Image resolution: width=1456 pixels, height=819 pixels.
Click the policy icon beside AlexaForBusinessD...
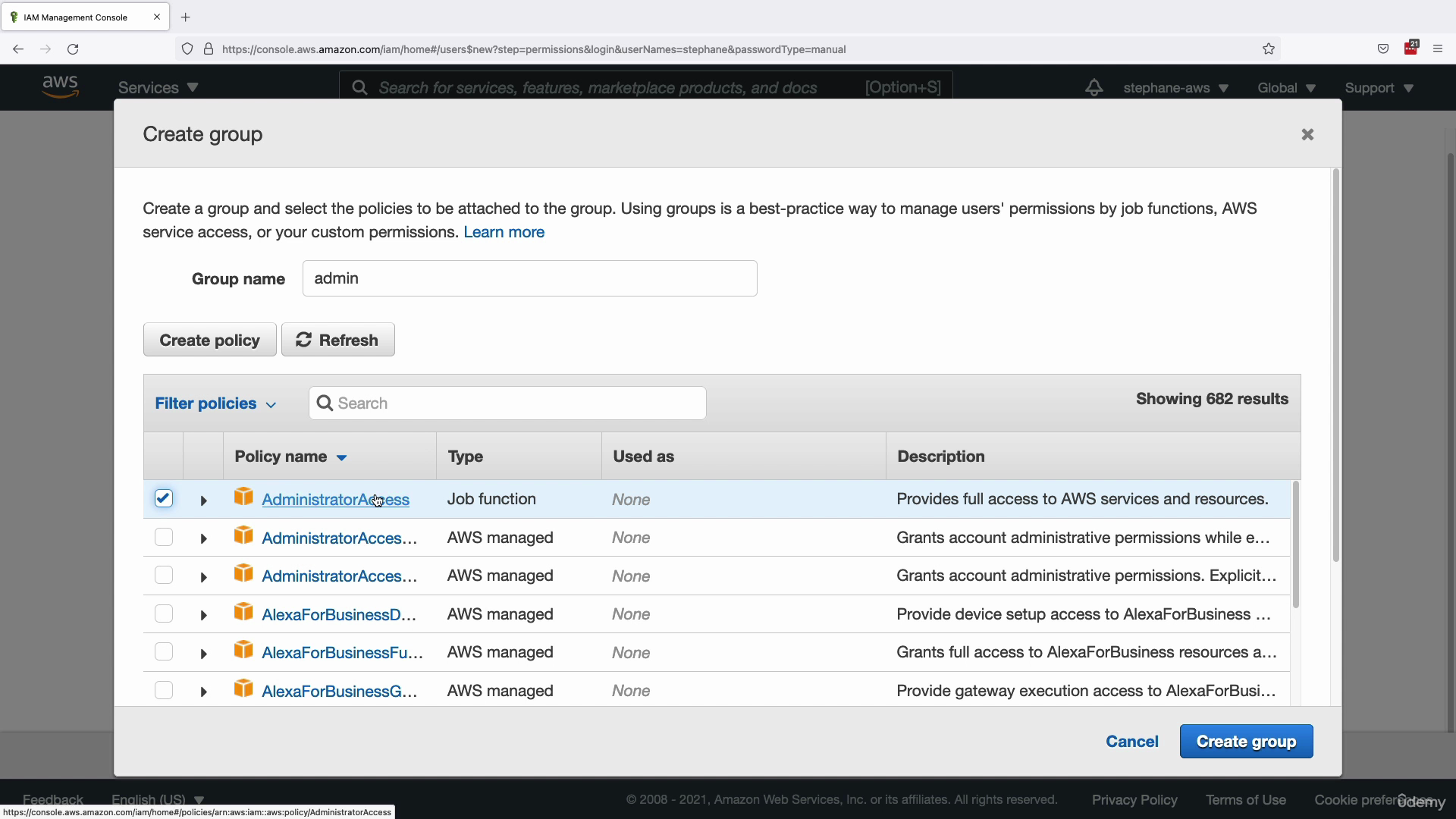coord(243,612)
